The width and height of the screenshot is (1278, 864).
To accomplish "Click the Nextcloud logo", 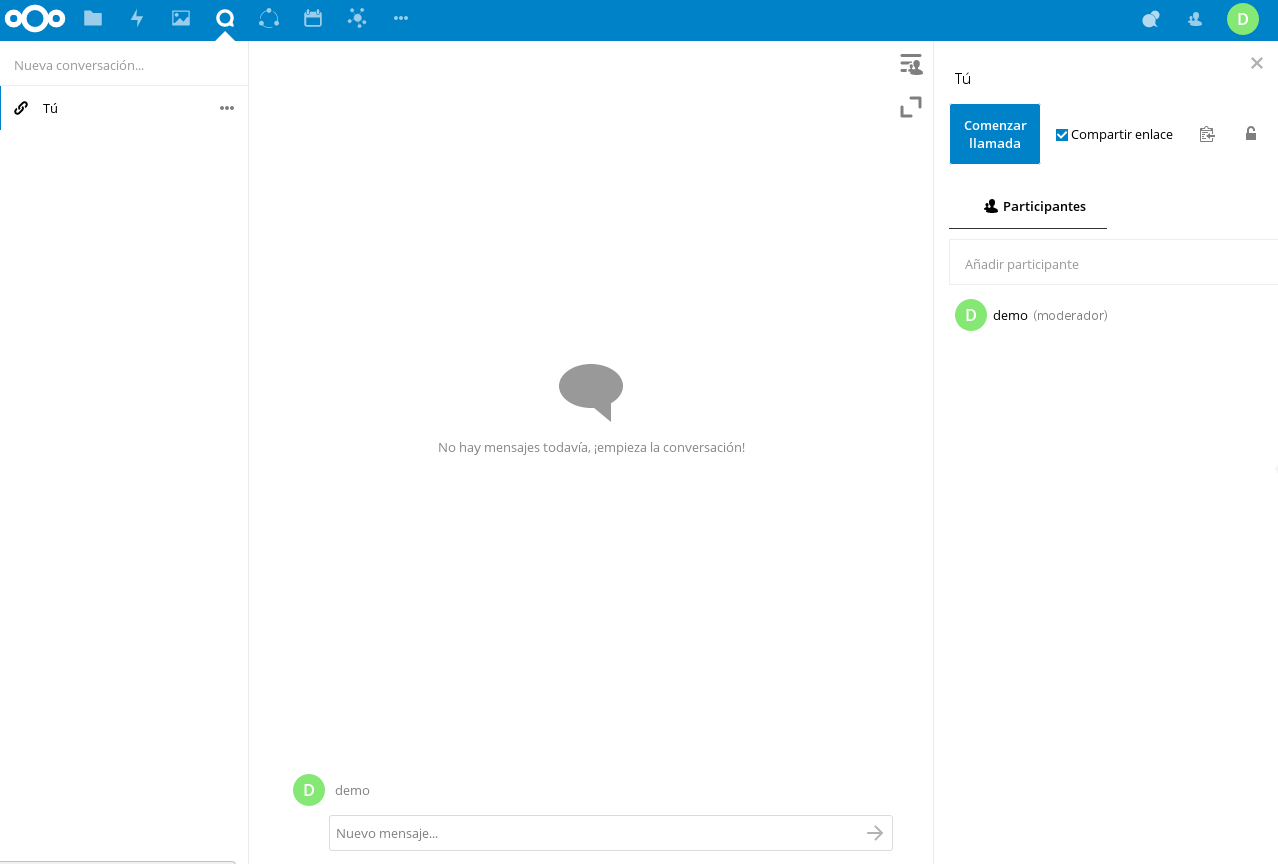I will pos(35,18).
